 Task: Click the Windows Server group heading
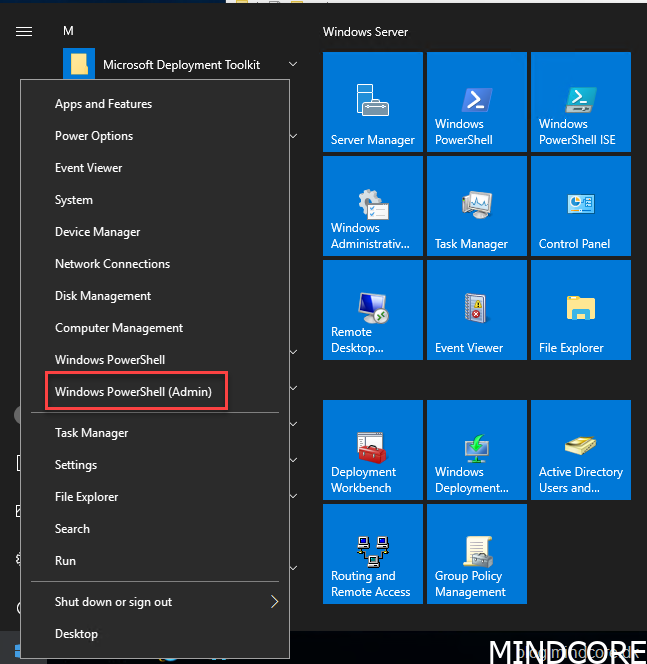(365, 32)
